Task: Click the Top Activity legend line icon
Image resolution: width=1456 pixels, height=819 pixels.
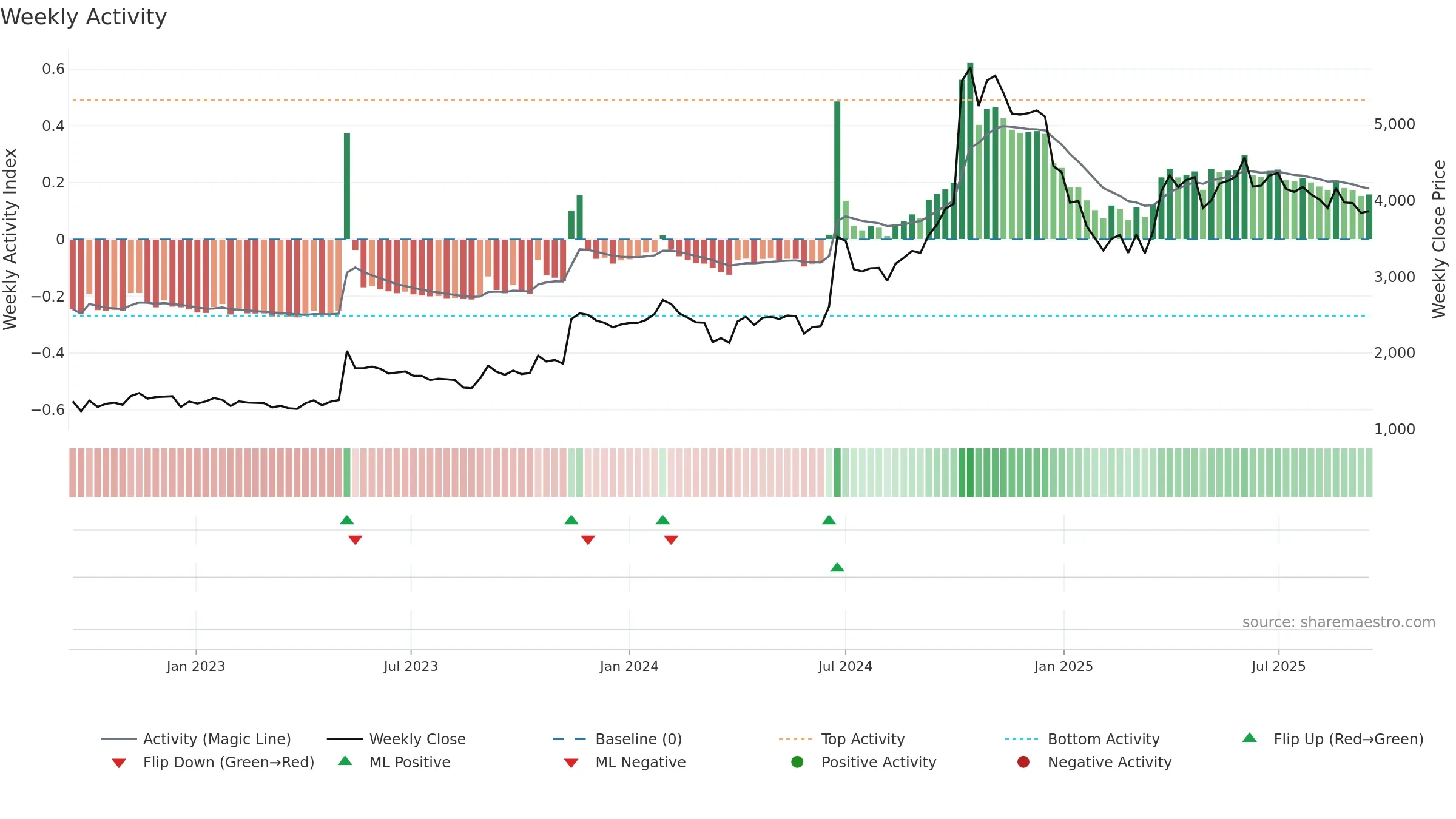Action: 795,739
